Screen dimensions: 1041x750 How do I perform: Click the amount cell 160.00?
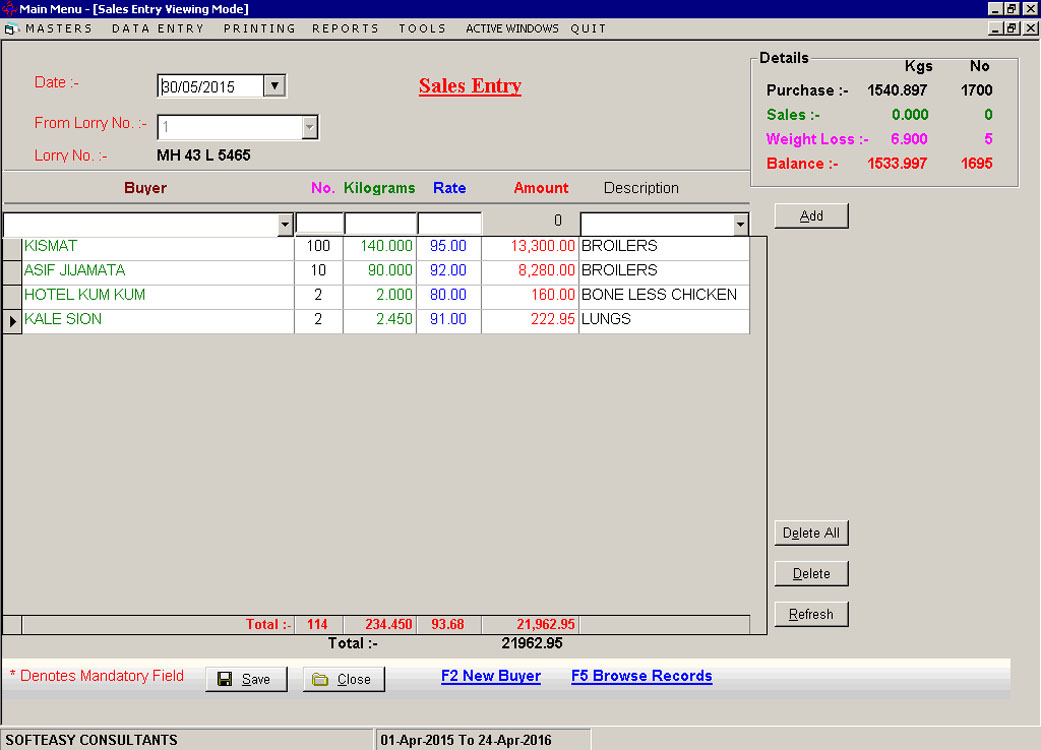click(530, 295)
